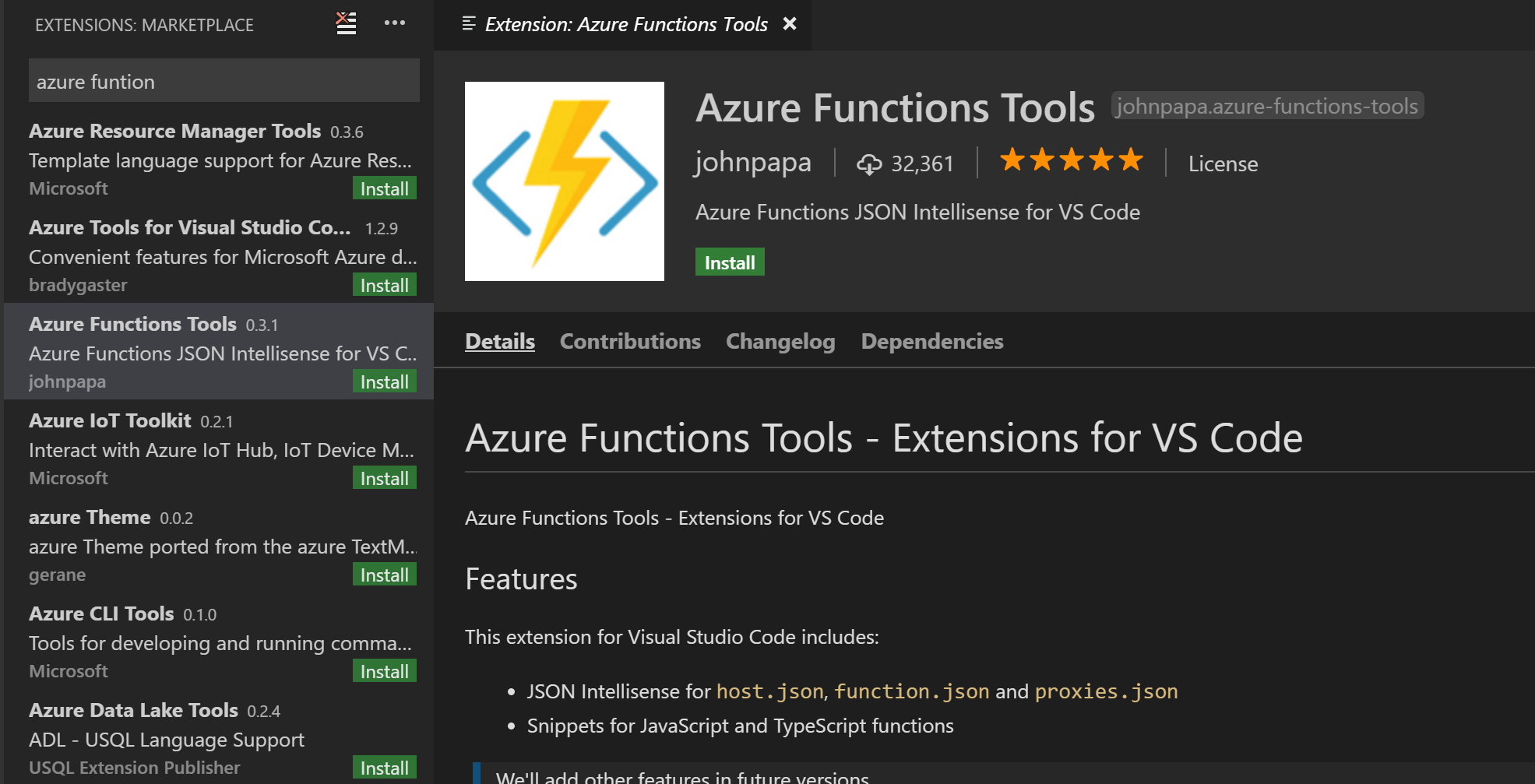Select the Extension: Azure Functions Tools editor tab

click(x=622, y=25)
